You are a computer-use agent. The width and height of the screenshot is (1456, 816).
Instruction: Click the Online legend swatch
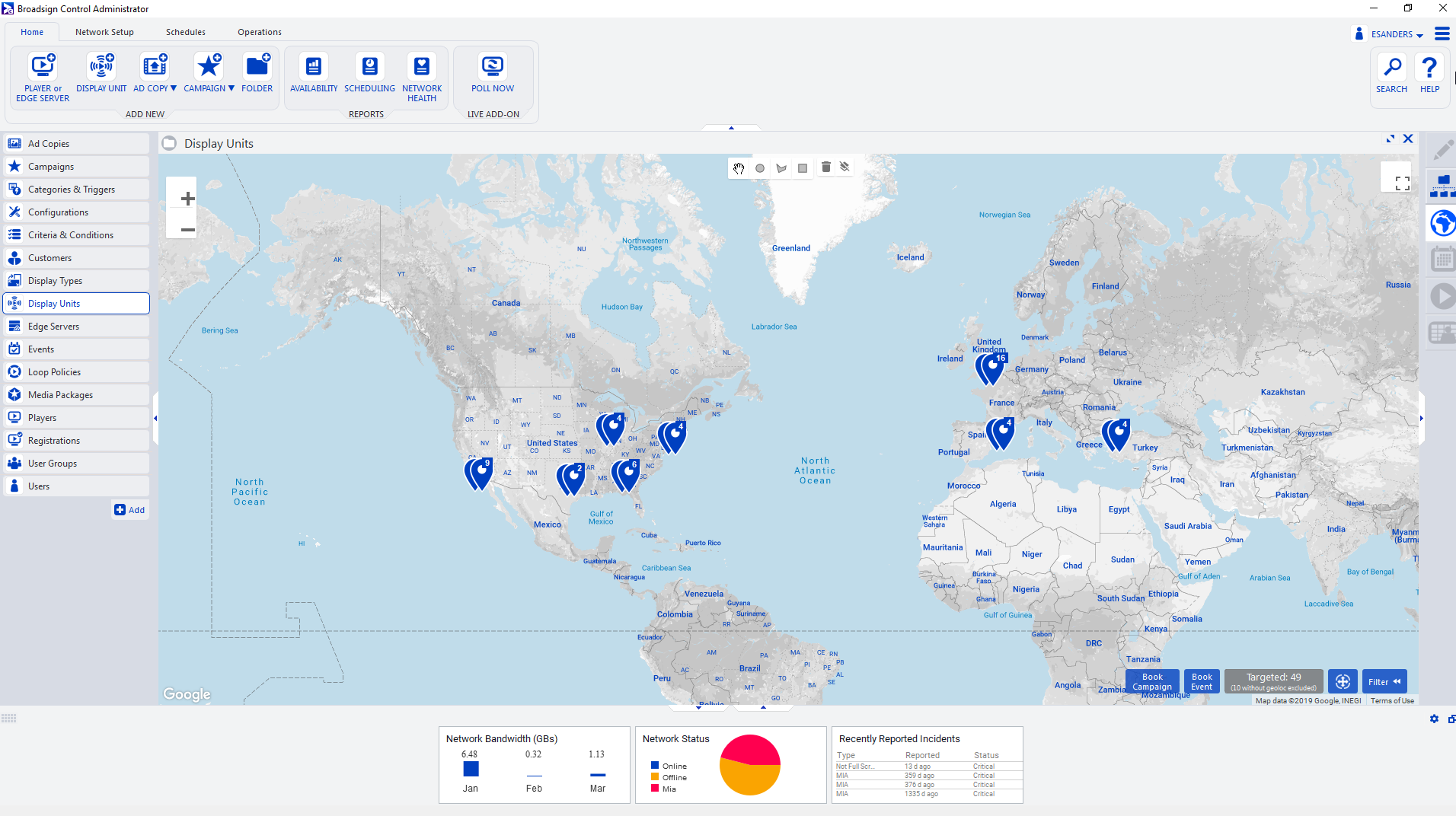pyautogui.click(x=654, y=766)
